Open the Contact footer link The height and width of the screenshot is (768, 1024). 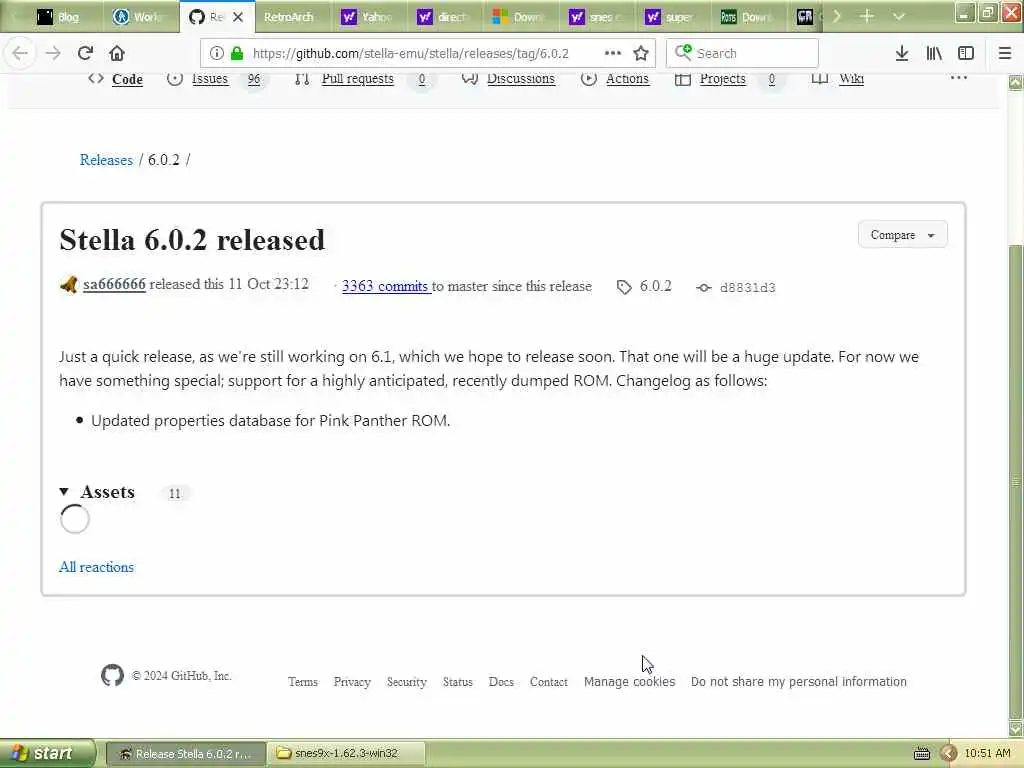point(549,682)
